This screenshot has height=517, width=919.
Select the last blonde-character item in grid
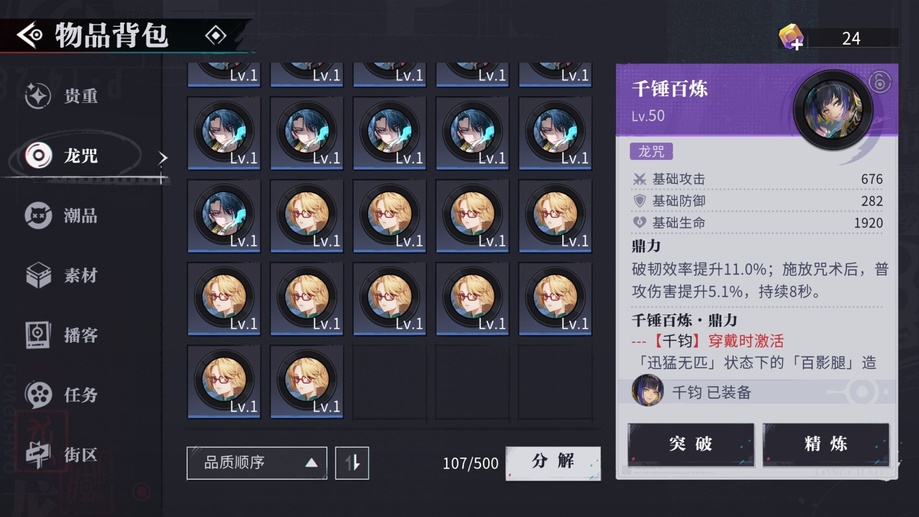(x=307, y=382)
